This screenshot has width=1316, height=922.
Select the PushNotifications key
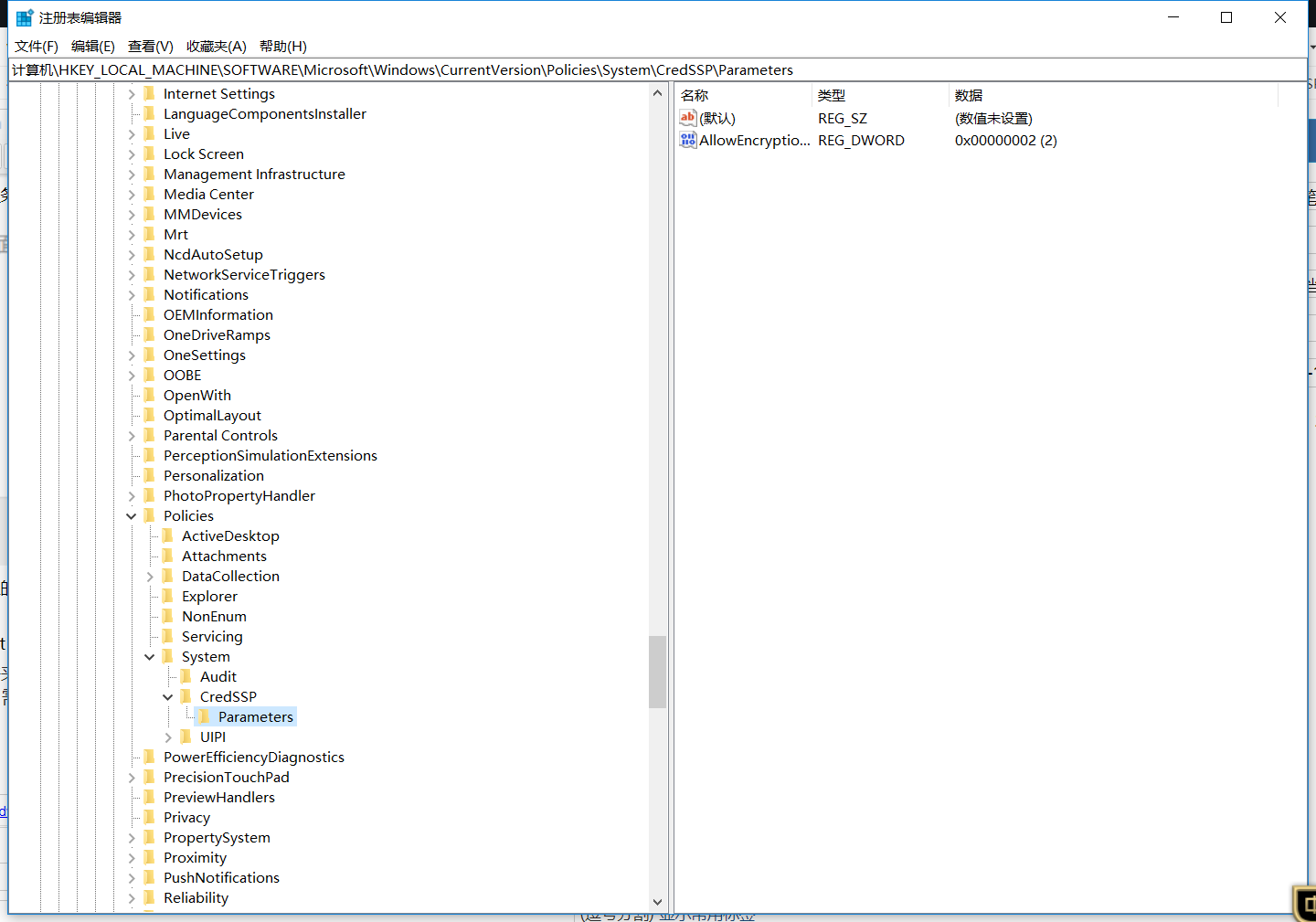pyautogui.click(x=221, y=878)
